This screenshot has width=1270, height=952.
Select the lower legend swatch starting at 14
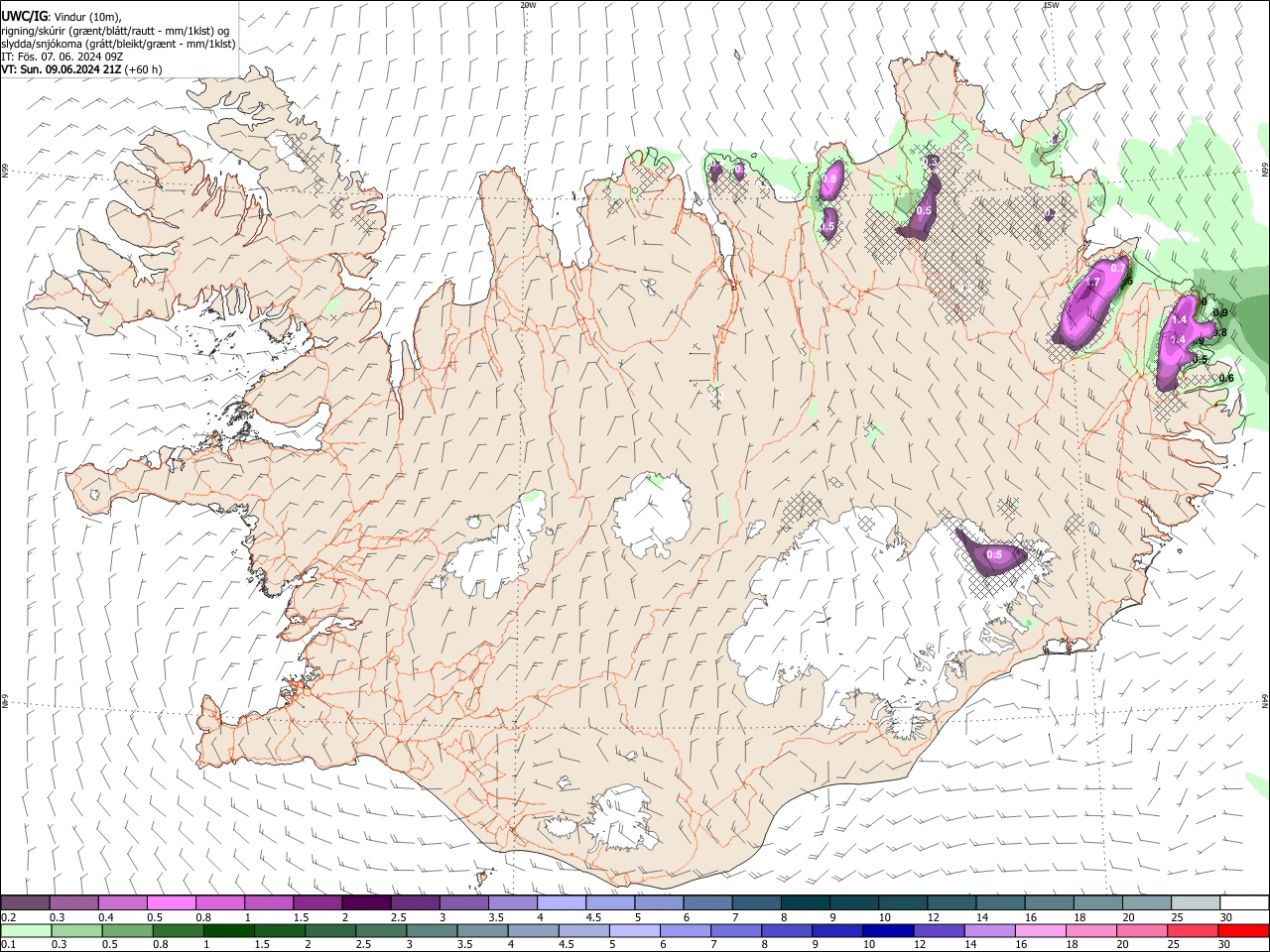tap(989, 930)
